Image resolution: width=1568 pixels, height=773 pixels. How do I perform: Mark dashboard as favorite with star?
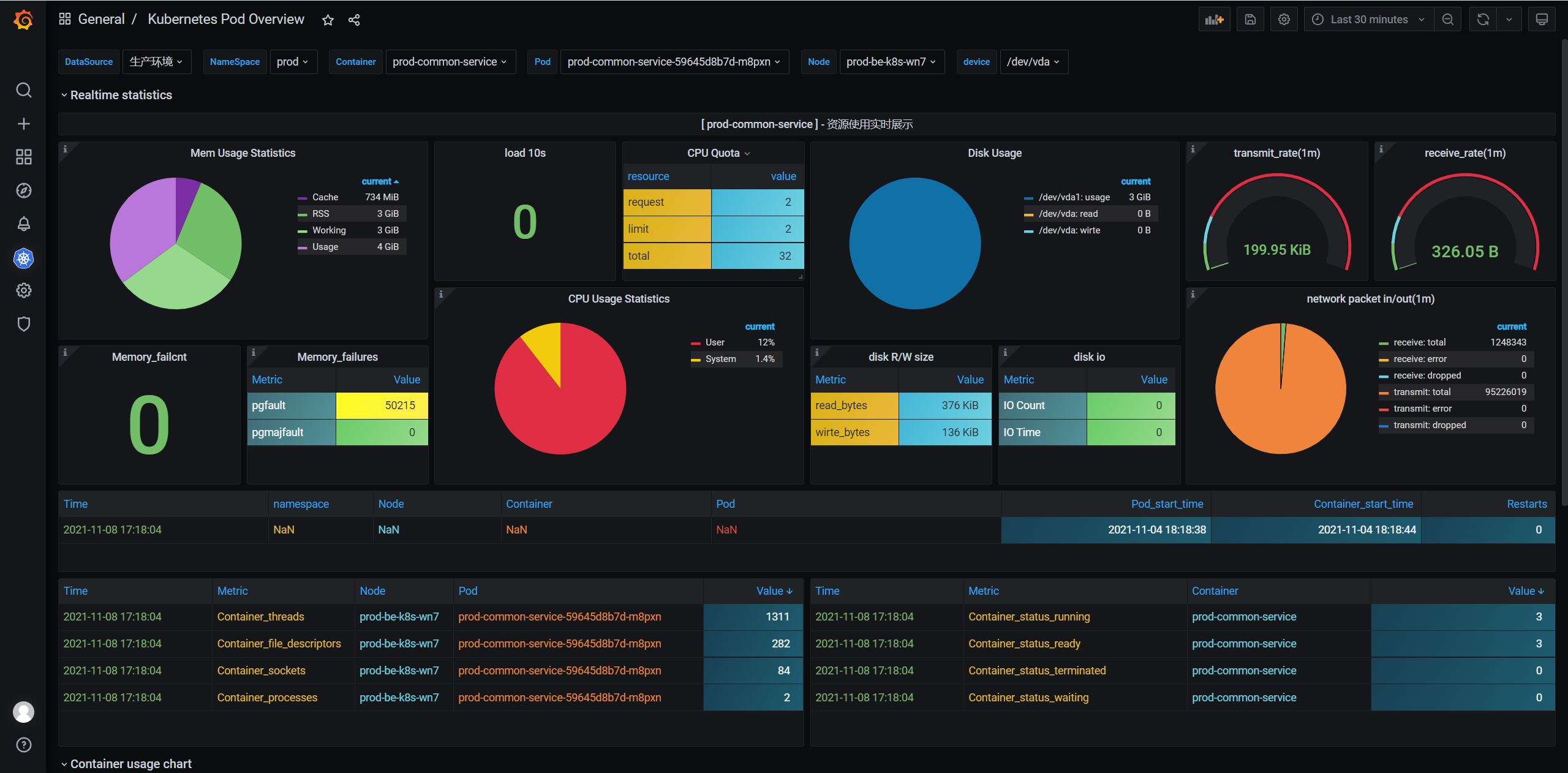(328, 20)
